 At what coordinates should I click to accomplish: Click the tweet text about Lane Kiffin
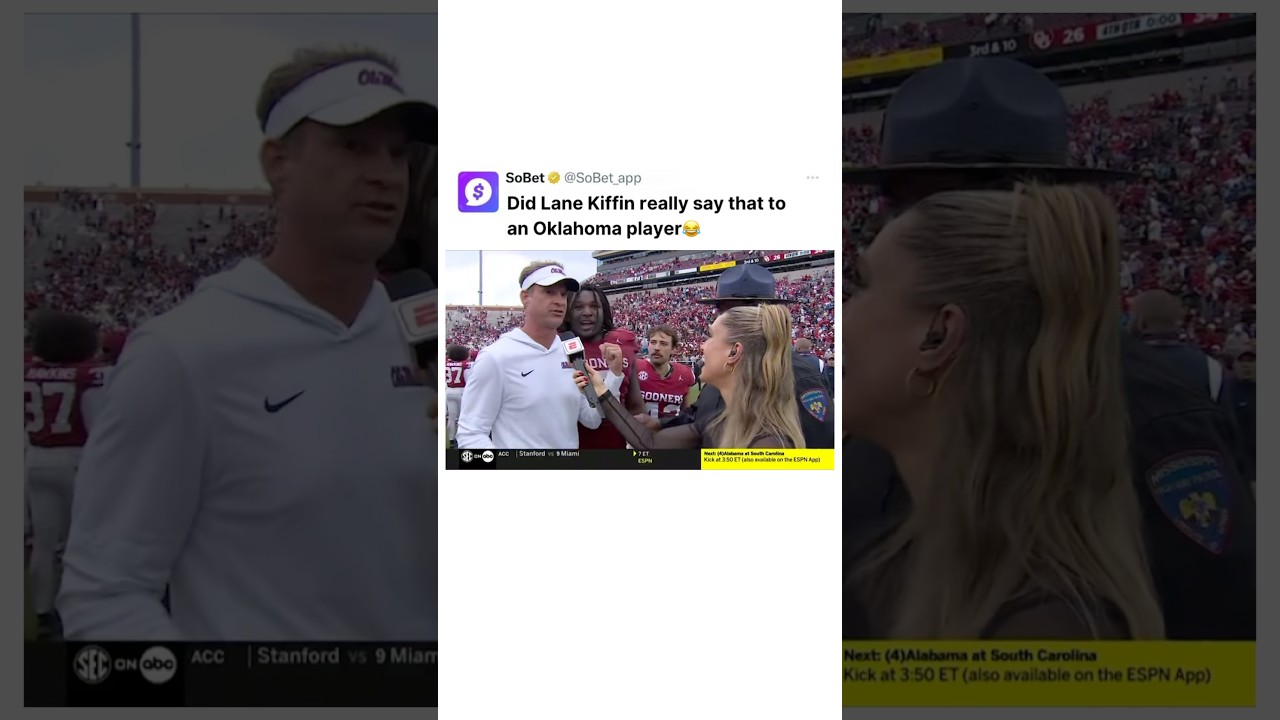(x=646, y=216)
